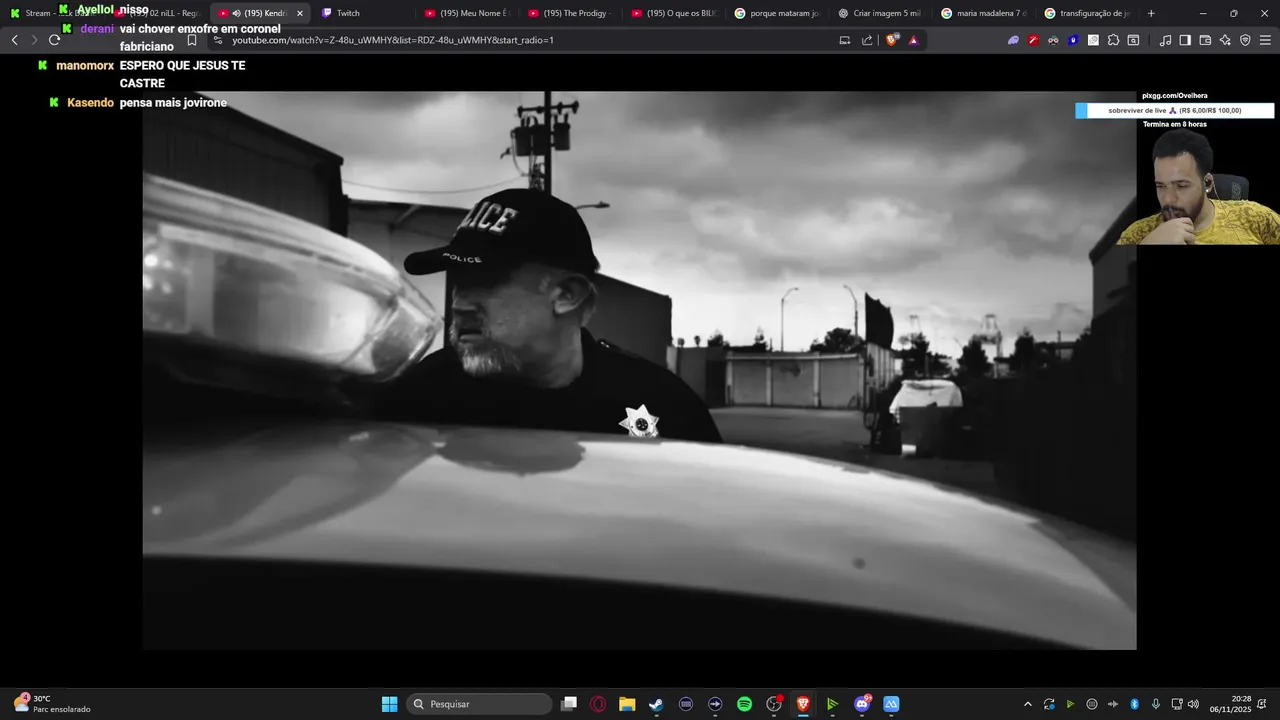Go back to the previous page

coord(14,40)
